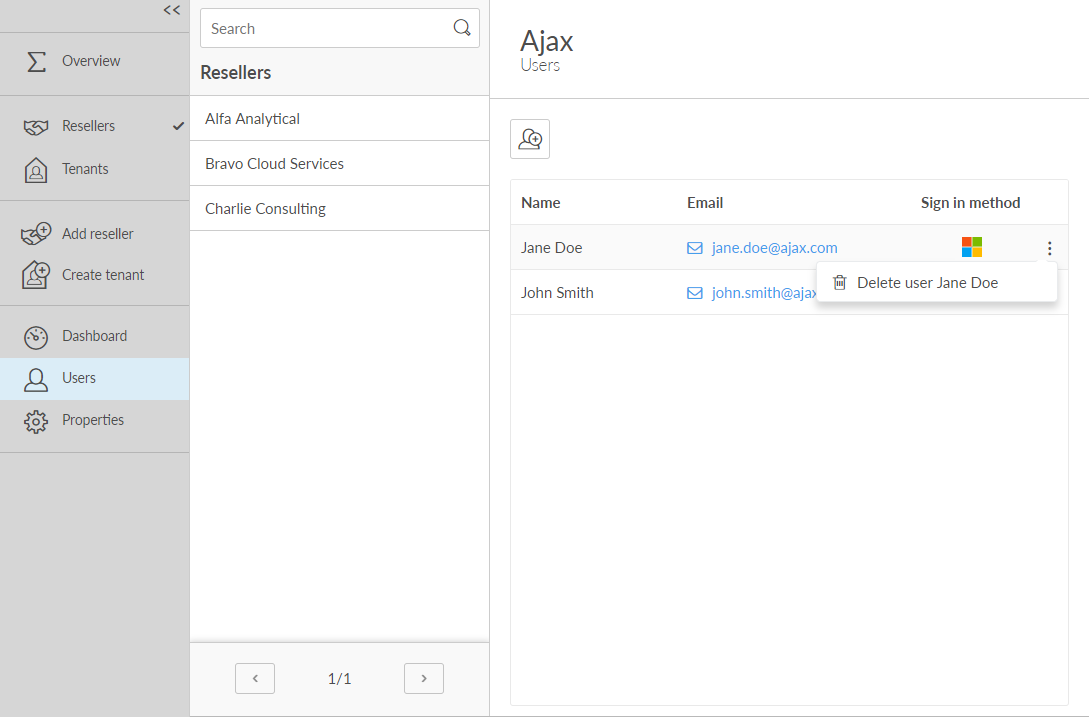Open jane.doe@ajax.com email link
Image resolution: width=1089 pixels, height=717 pixels.
pos(774,248)
